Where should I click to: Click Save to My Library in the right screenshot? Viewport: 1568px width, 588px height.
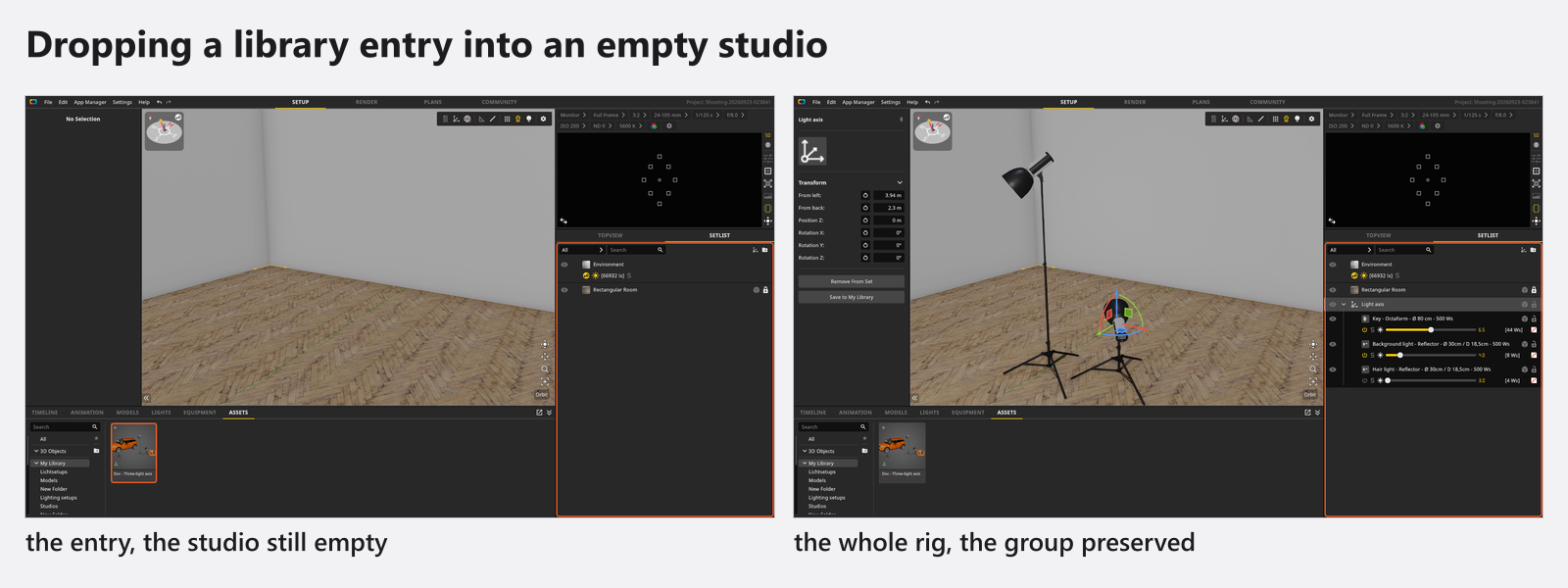pyautogui.click(x=852, y=297)
